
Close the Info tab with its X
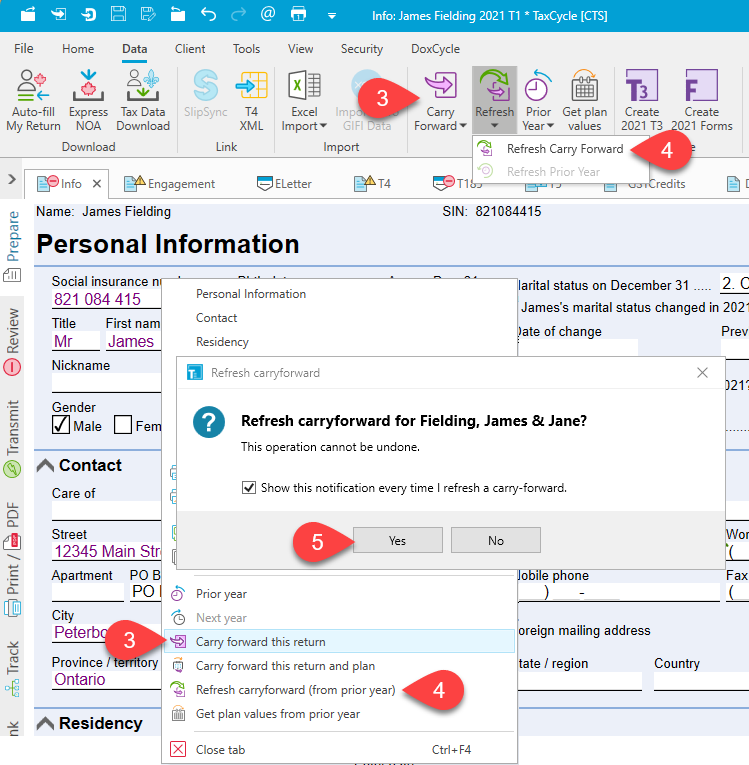coord(97,183)
